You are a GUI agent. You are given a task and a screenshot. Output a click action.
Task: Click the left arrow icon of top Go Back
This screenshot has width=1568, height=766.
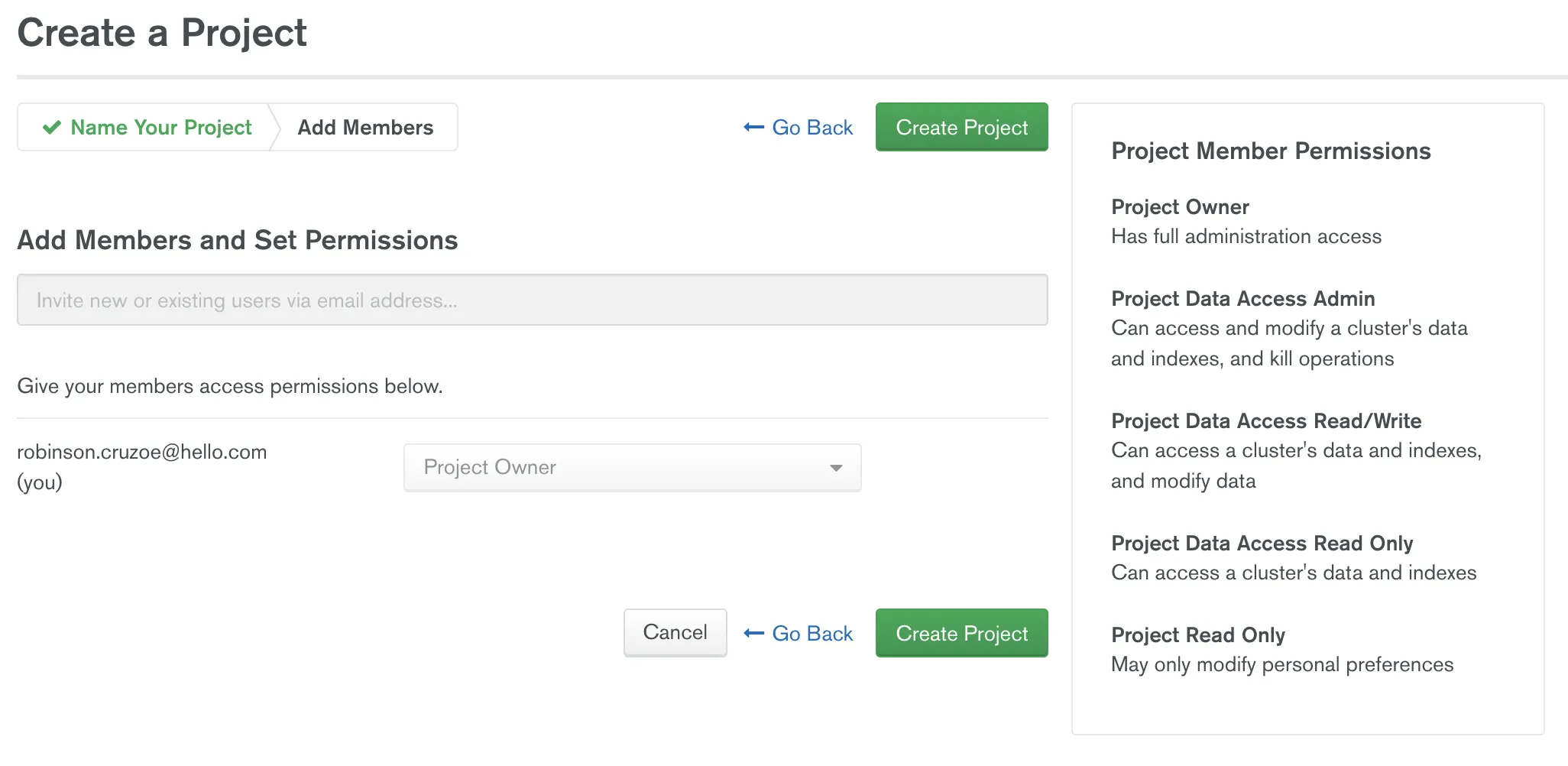[753, 127]
